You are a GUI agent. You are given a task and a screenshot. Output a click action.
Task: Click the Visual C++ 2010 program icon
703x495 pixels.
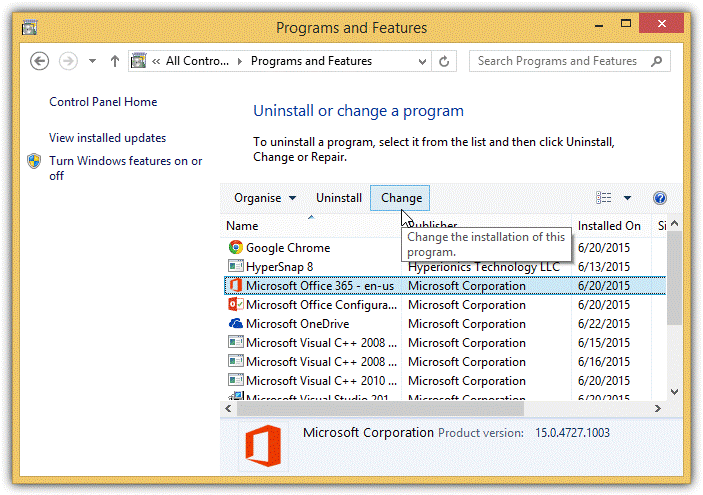pos(236,380)
